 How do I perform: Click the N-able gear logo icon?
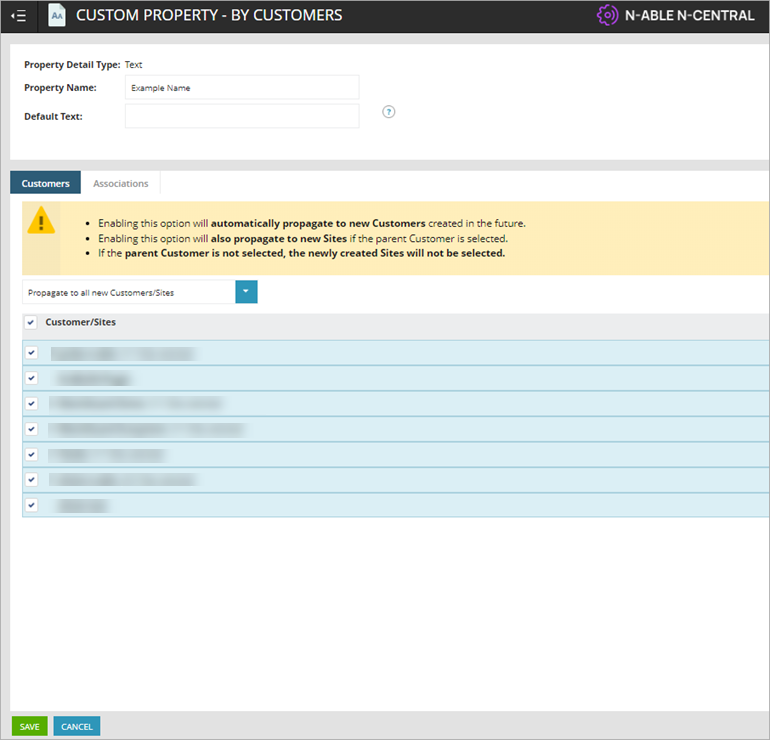click(607, 15)
